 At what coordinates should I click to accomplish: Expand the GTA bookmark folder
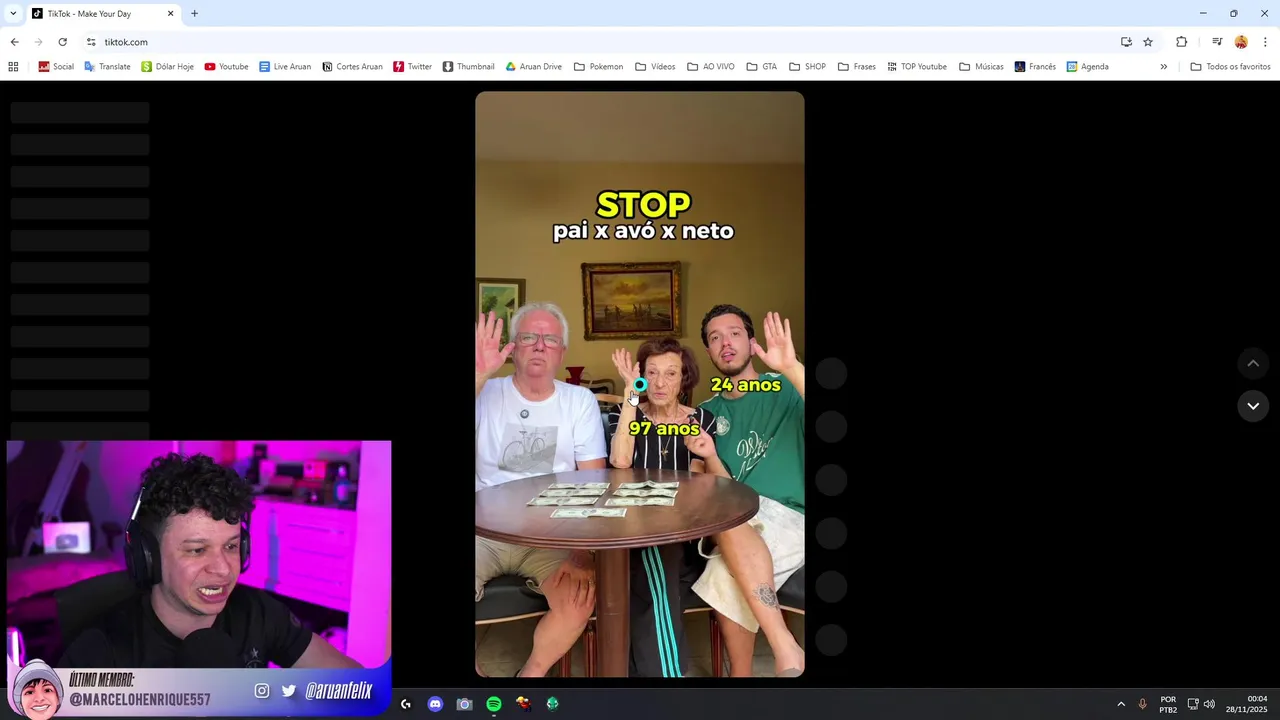pyautogui.click(x=762, y=67)
